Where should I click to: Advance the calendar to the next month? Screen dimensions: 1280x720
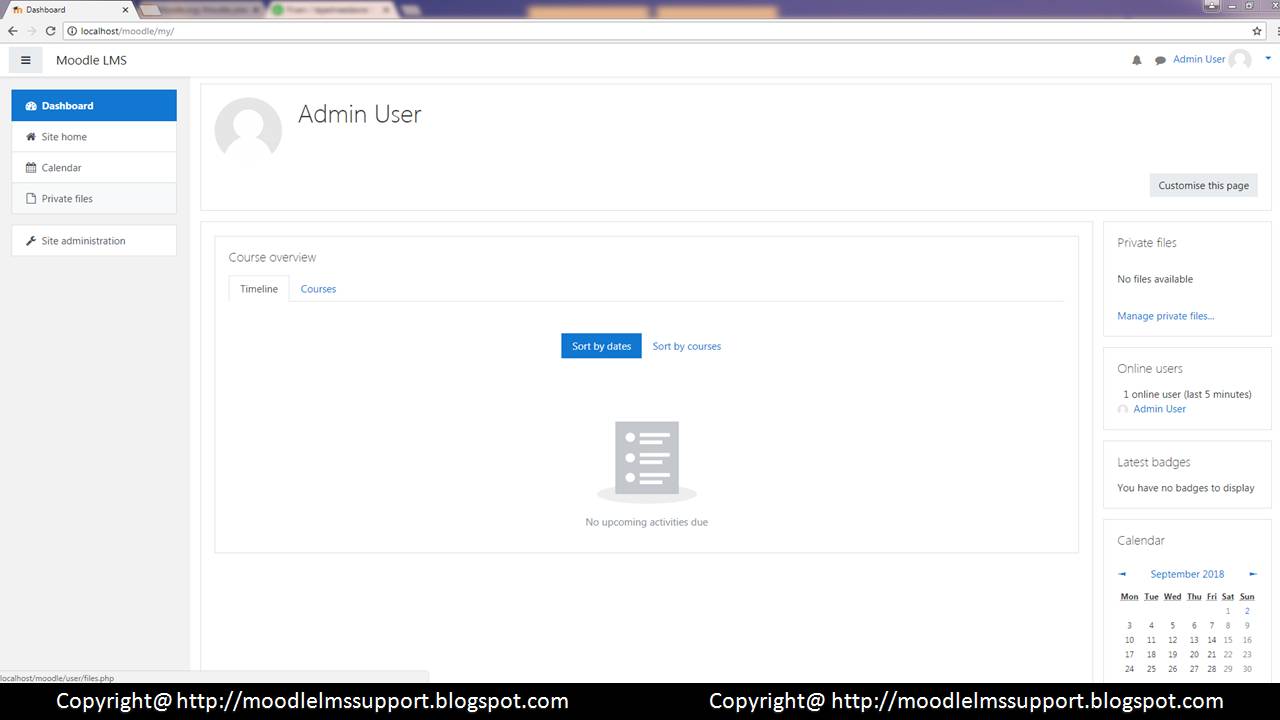pos(1253,573)
